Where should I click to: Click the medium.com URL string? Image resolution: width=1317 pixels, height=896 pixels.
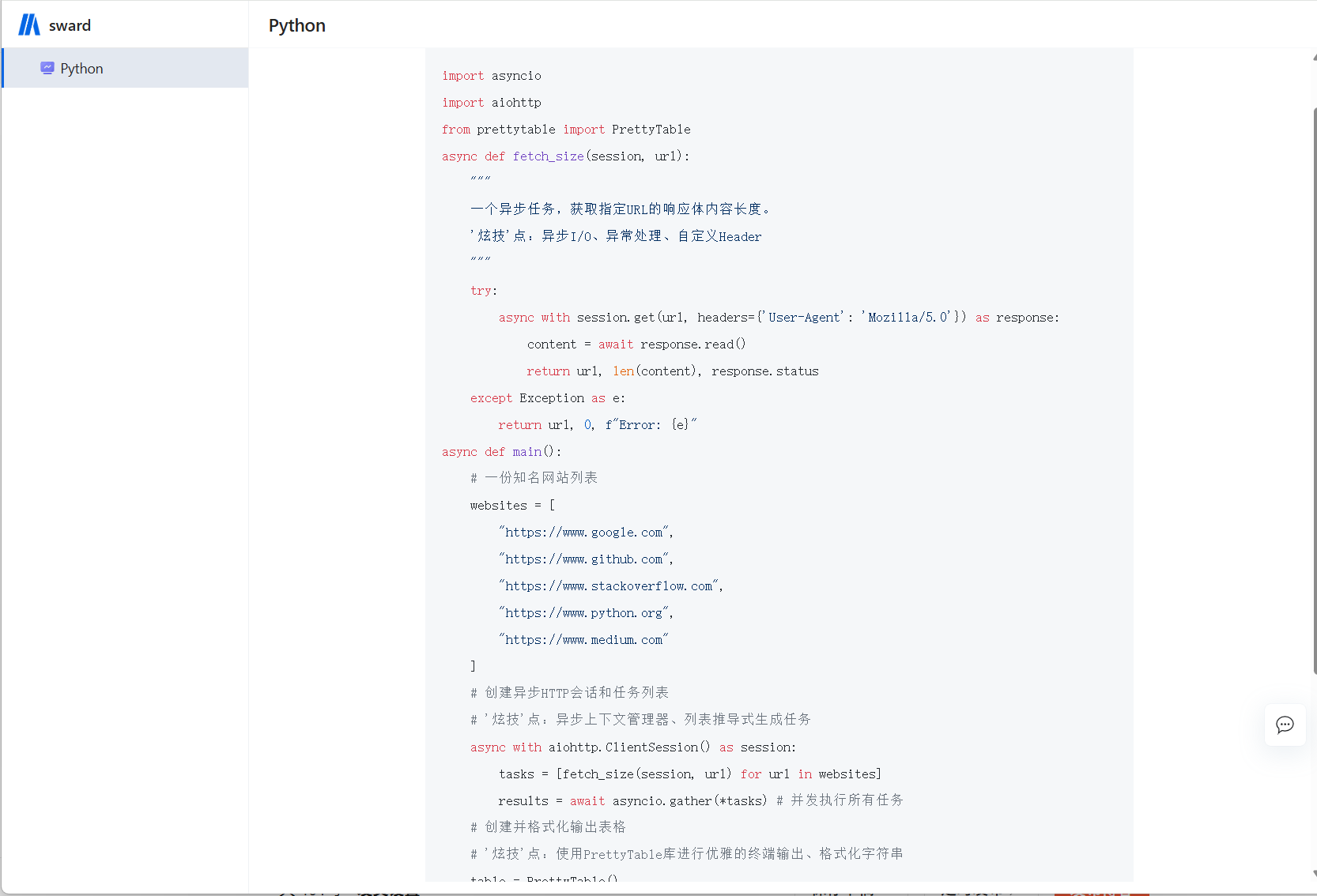pyautogui.click(x=583, y=640)
